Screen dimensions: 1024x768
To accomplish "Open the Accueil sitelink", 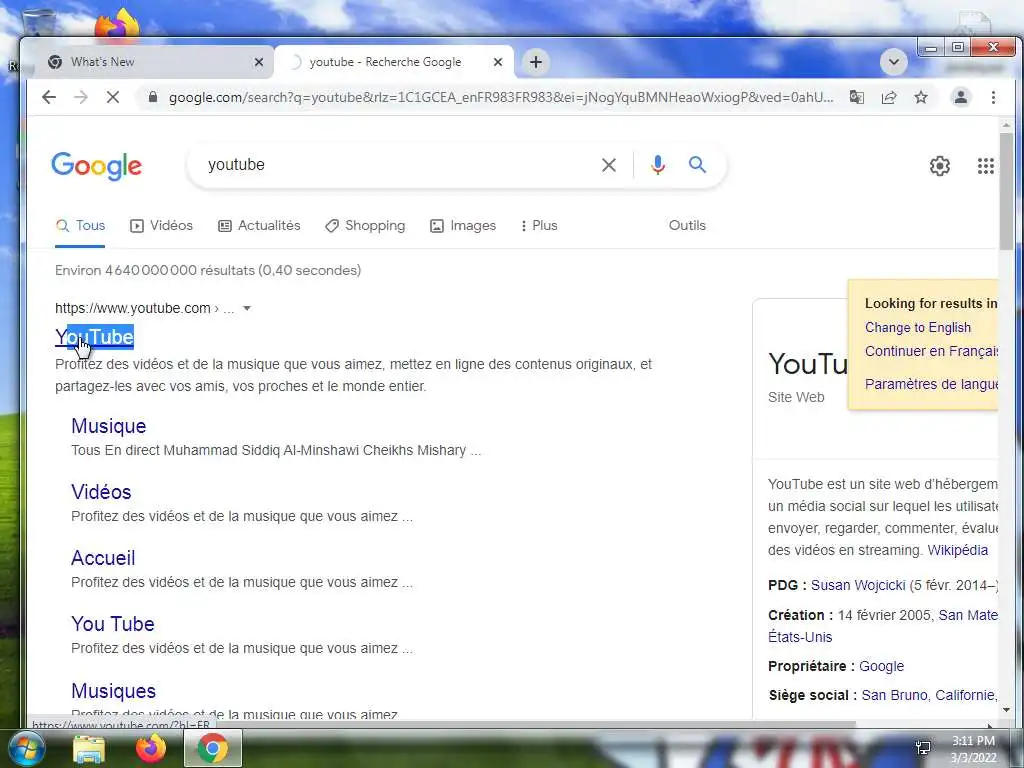I will pos(103,558).
